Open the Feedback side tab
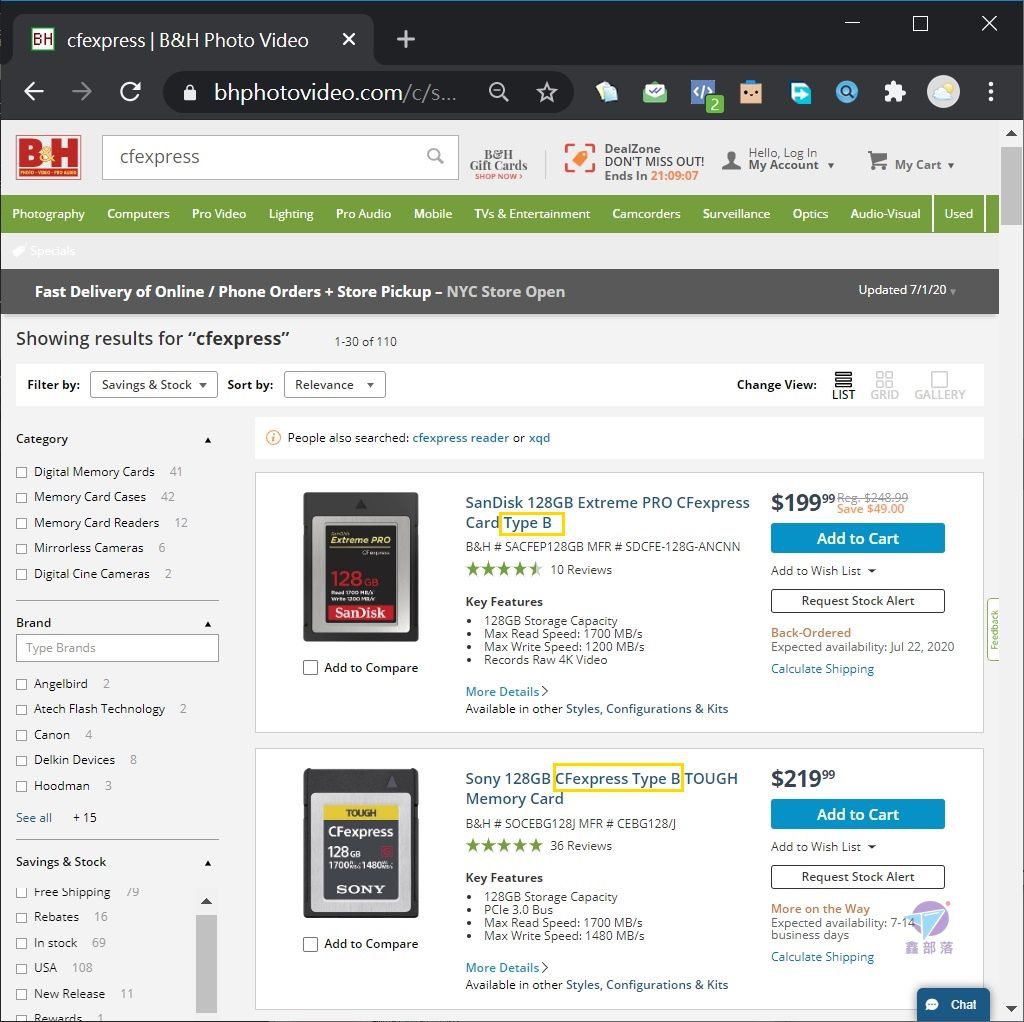 pyautogui.click(x=993, y=630)
